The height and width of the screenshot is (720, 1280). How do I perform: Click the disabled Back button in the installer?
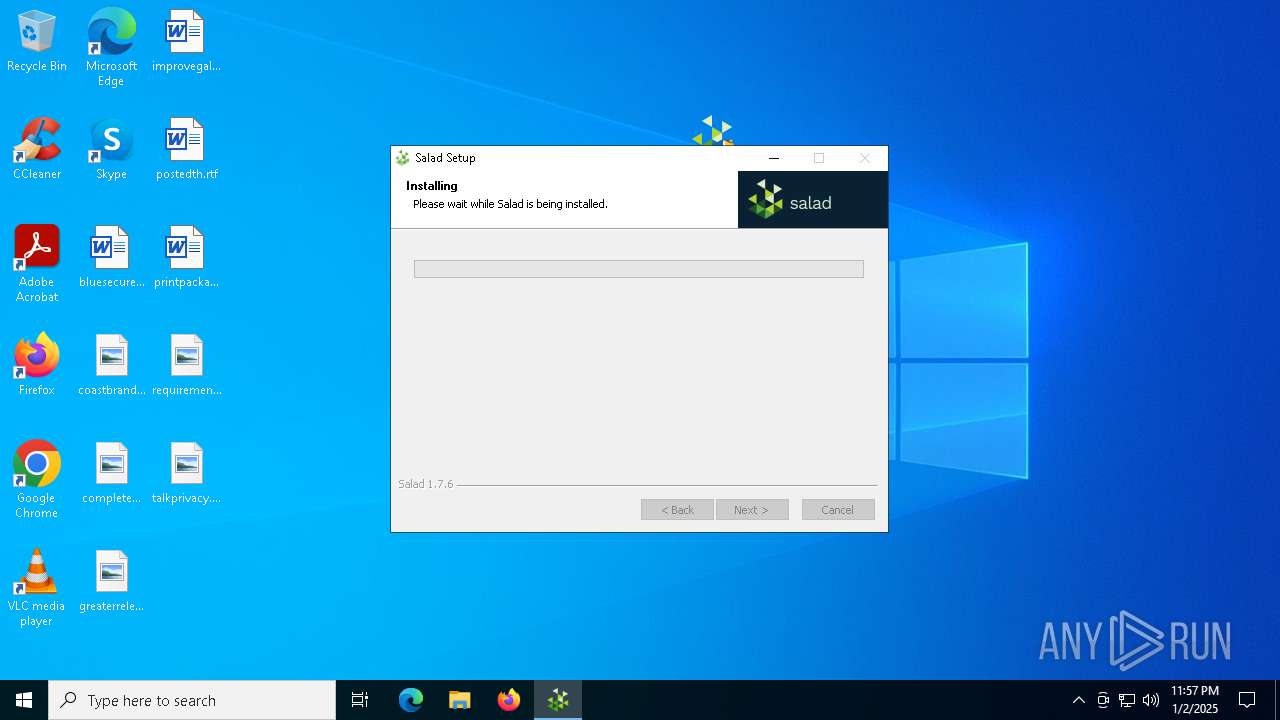point(677,510)
